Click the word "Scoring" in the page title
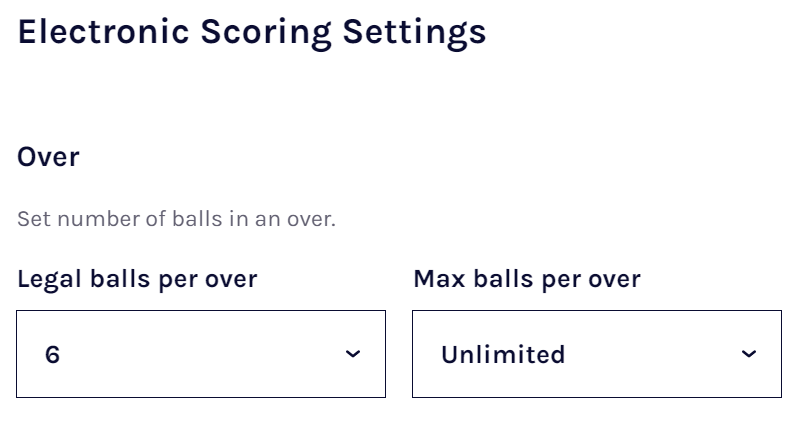The height and width of the screenshot is (424, 809). 265,32
